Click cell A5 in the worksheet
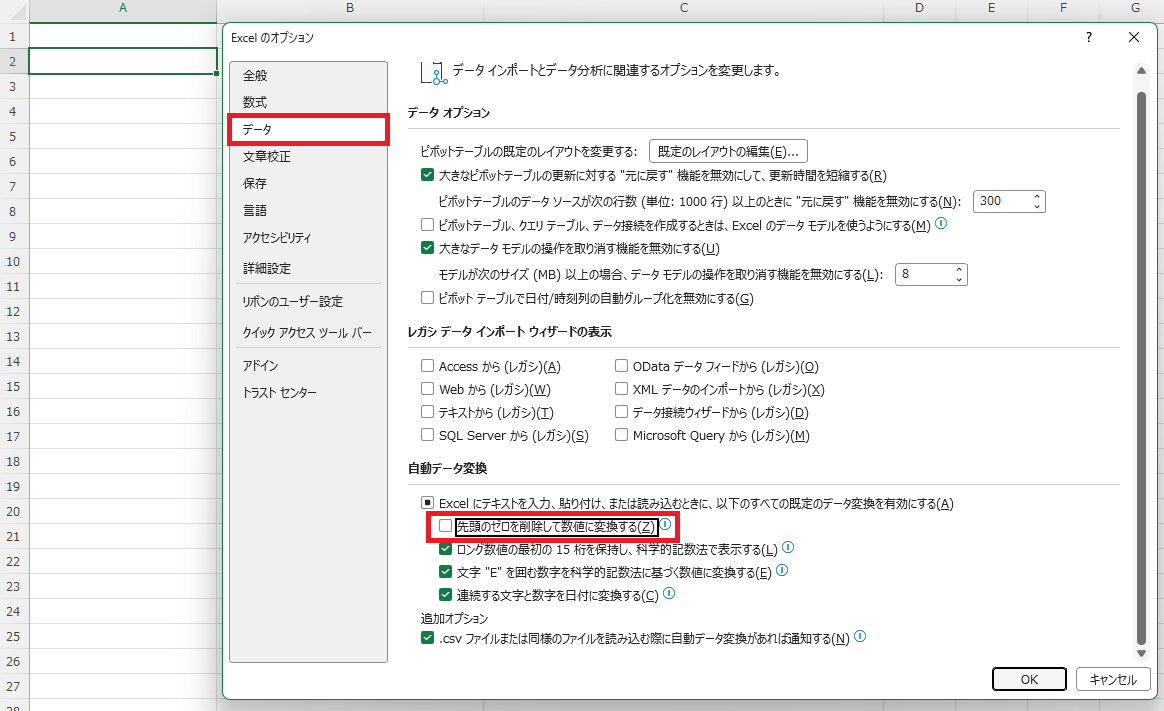This screenshot has width=1164, height=711. click(x=122, y=137)
